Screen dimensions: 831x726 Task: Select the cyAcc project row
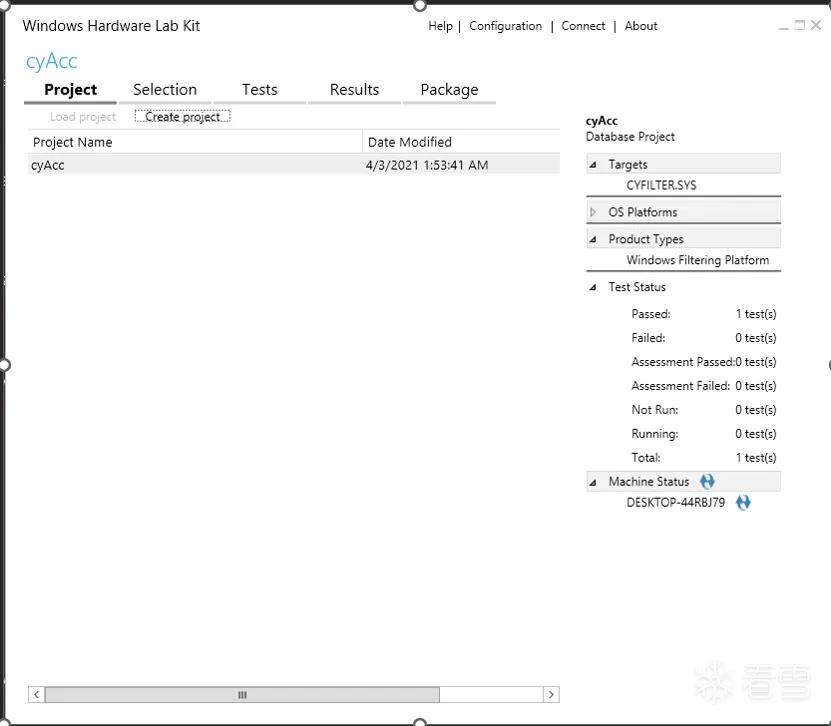point(294,165)
